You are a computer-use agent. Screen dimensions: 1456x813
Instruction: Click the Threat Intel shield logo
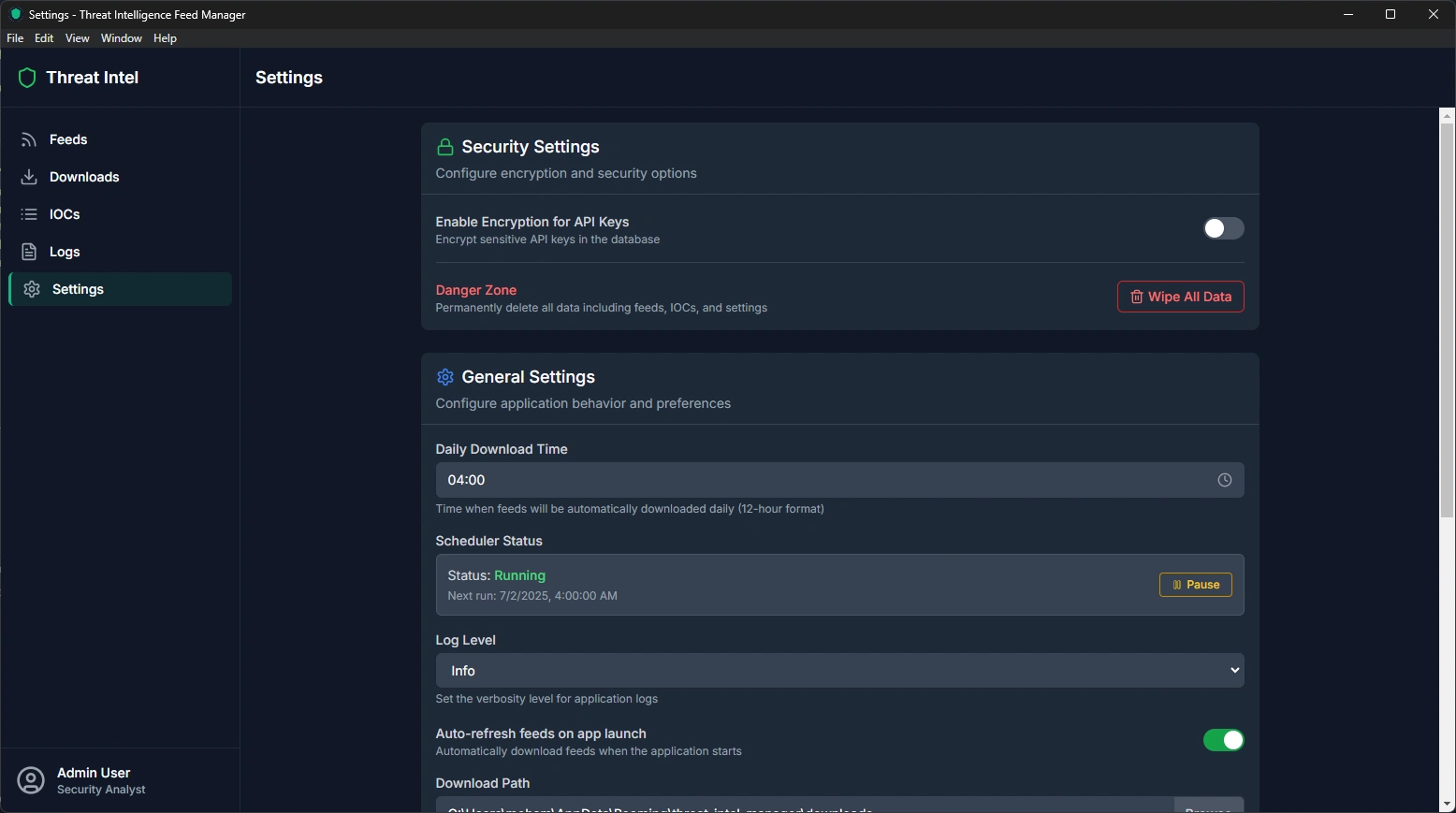[27, 78]
